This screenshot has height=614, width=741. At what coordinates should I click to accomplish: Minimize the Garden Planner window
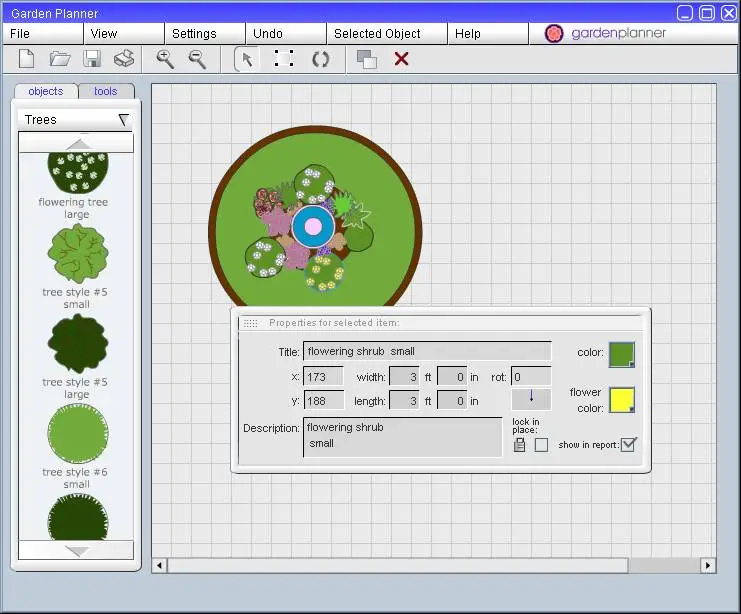tap(685, 13)
